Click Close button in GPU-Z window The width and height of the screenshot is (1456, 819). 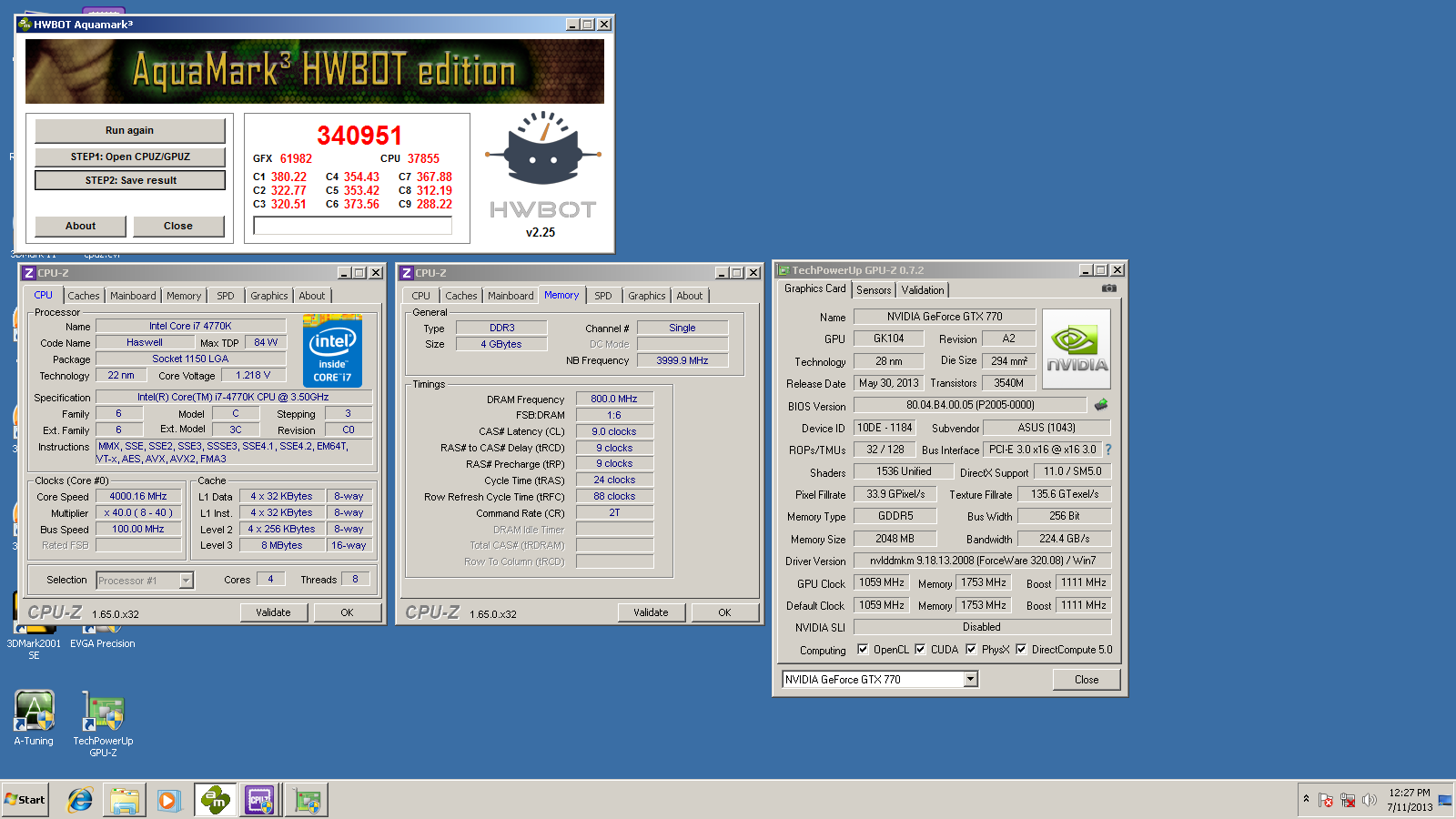pyautogui.click(x=1087, y=680)
